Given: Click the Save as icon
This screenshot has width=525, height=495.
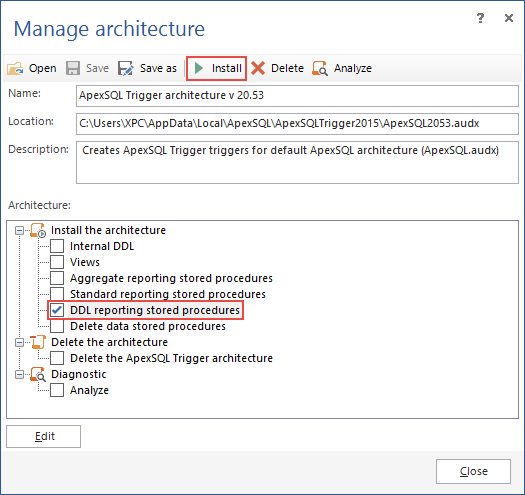Looking at the screenshot, I should (x=126, y=68).
